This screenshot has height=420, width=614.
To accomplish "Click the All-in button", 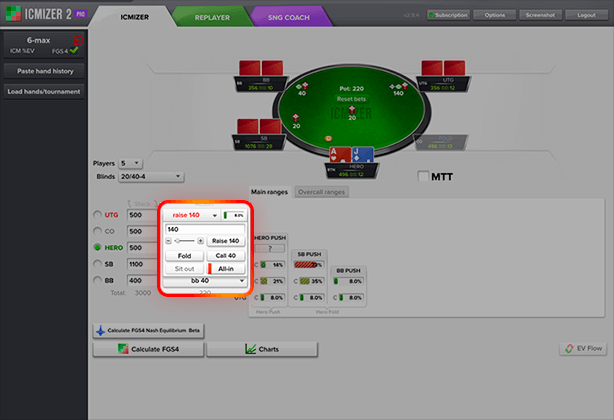I will click(226, 269).
